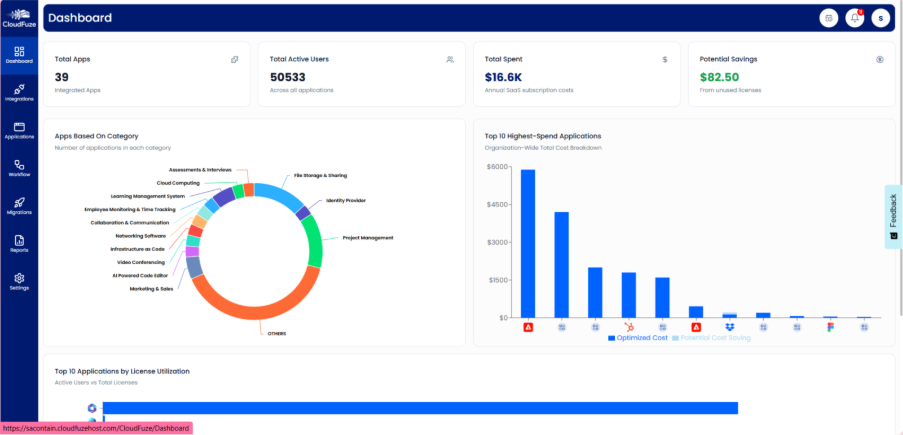Click the HubSpot icon under bar chart
The image size is (903, 435).
click(x=629, y=327)
